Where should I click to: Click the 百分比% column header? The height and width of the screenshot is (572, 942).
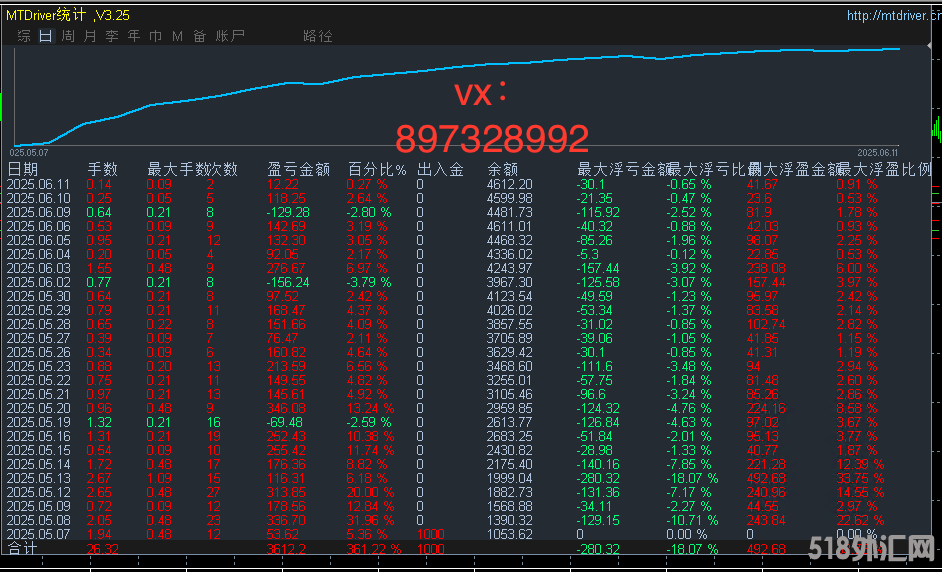point(377,169)
